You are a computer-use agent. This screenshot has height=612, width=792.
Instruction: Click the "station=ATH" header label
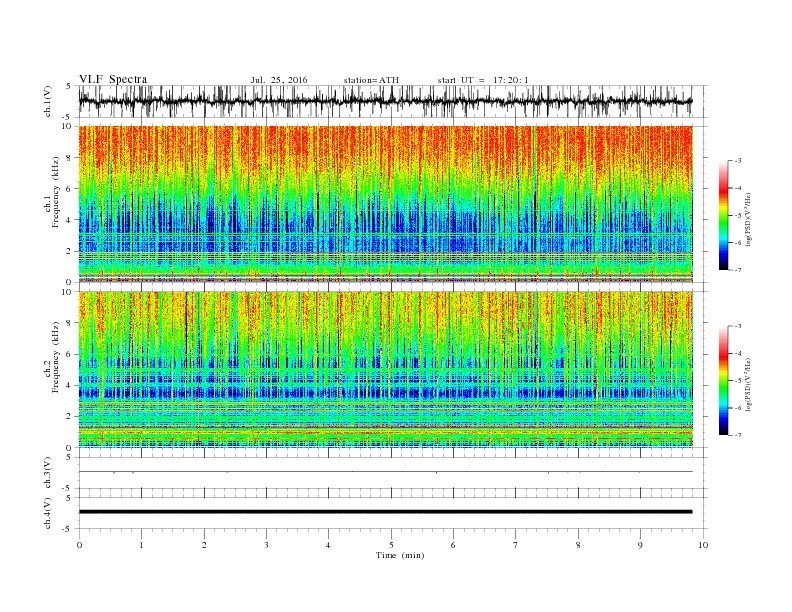pyautogui.click(x=371, y=80)
